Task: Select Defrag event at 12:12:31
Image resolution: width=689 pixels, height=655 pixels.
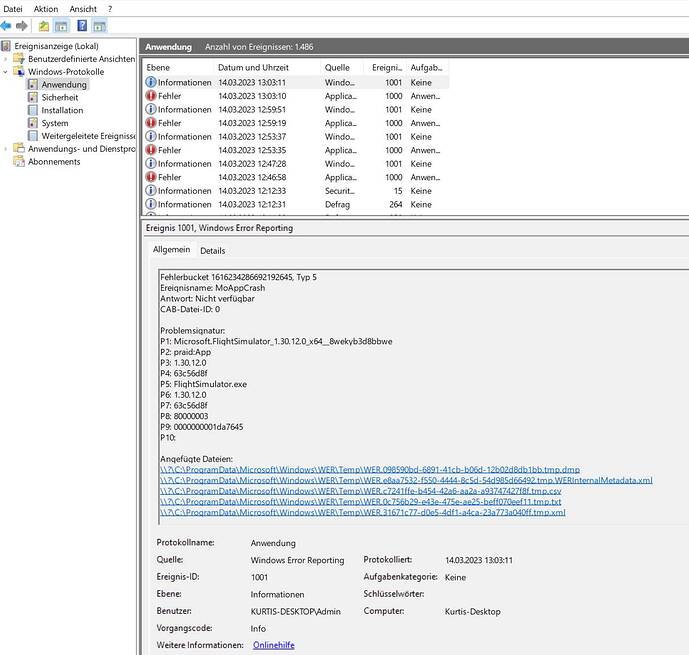Action: coord(297,204)
